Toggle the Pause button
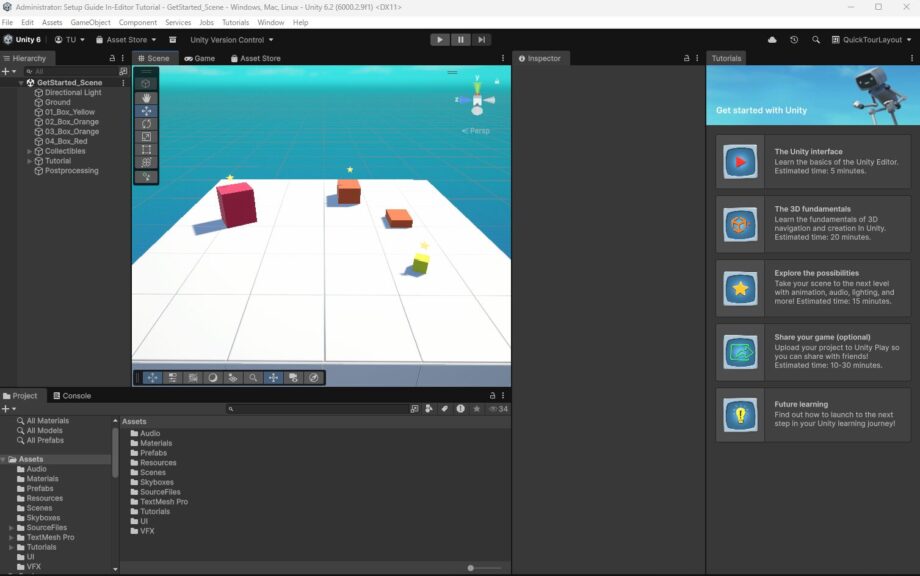 461,40
